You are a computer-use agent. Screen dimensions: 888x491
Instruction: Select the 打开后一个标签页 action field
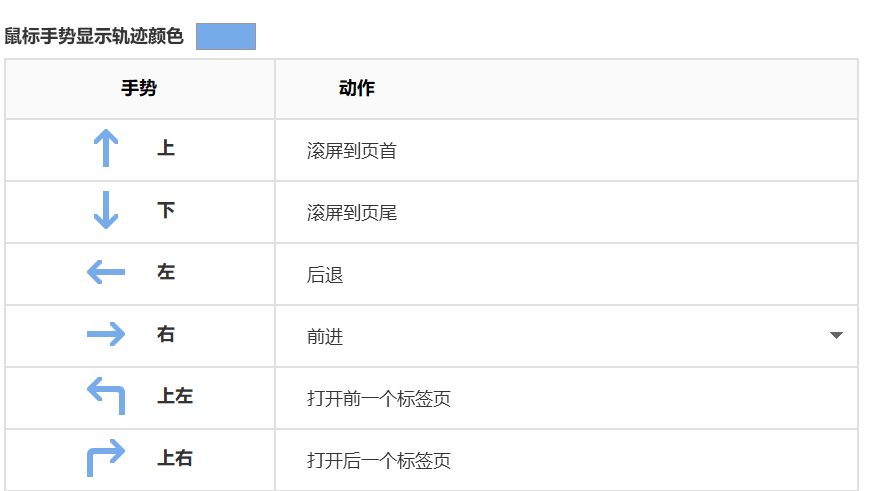pos(566,461)
